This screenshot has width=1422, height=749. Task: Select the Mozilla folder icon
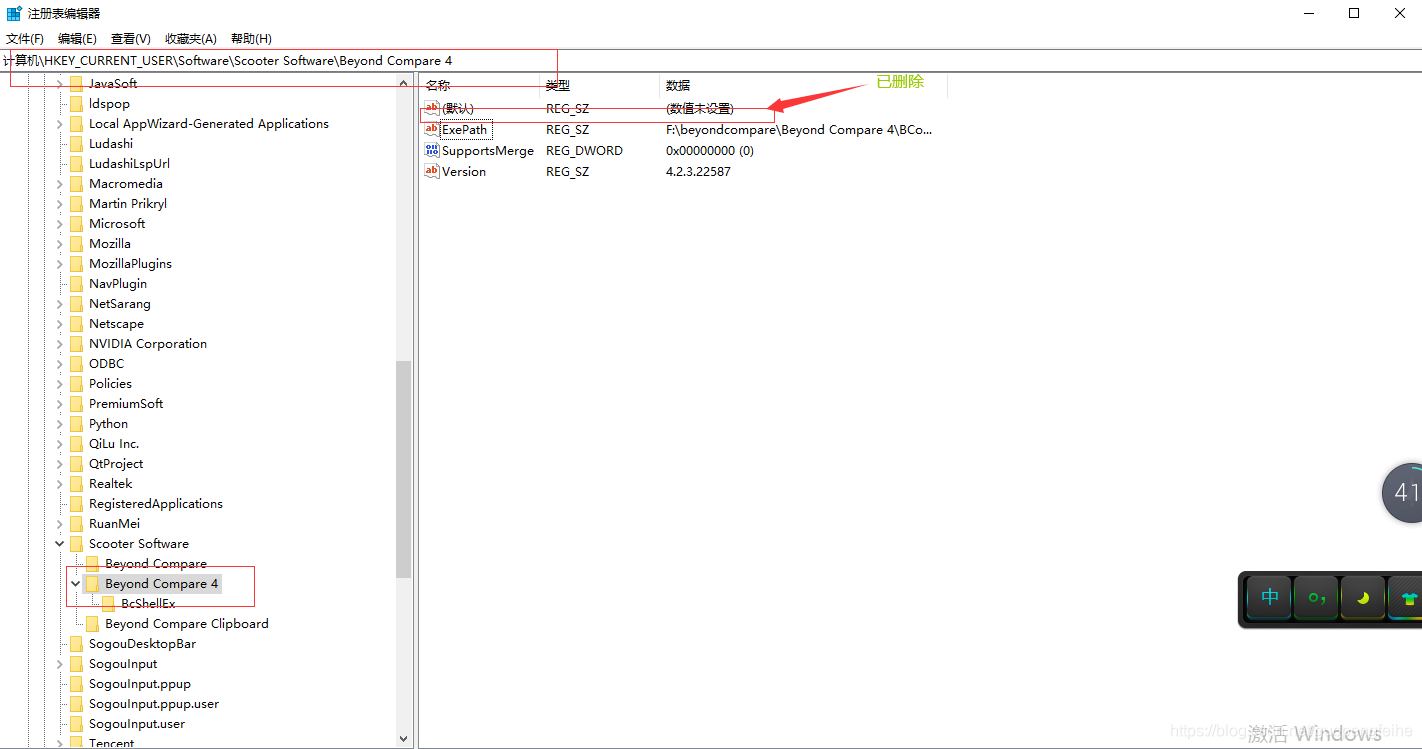[x=77, y=244]
